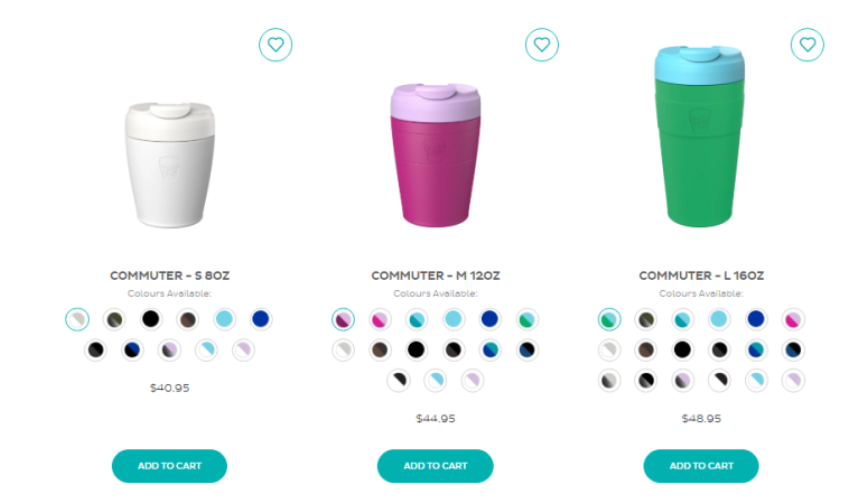View the green Commuter L cup image
Viewport: 868px width, 498px height.
coord(700,137)
